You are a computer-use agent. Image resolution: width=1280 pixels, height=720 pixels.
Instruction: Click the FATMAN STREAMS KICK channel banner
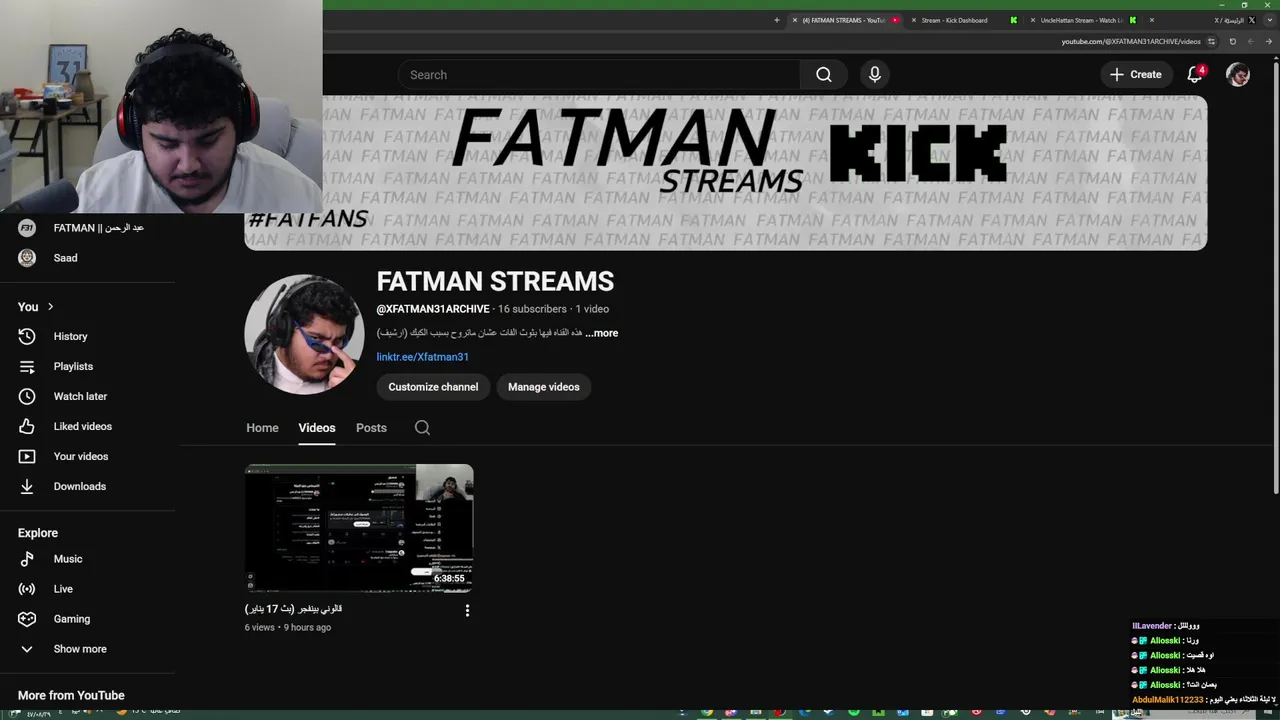pyautogui.click(x=726, y=172)
